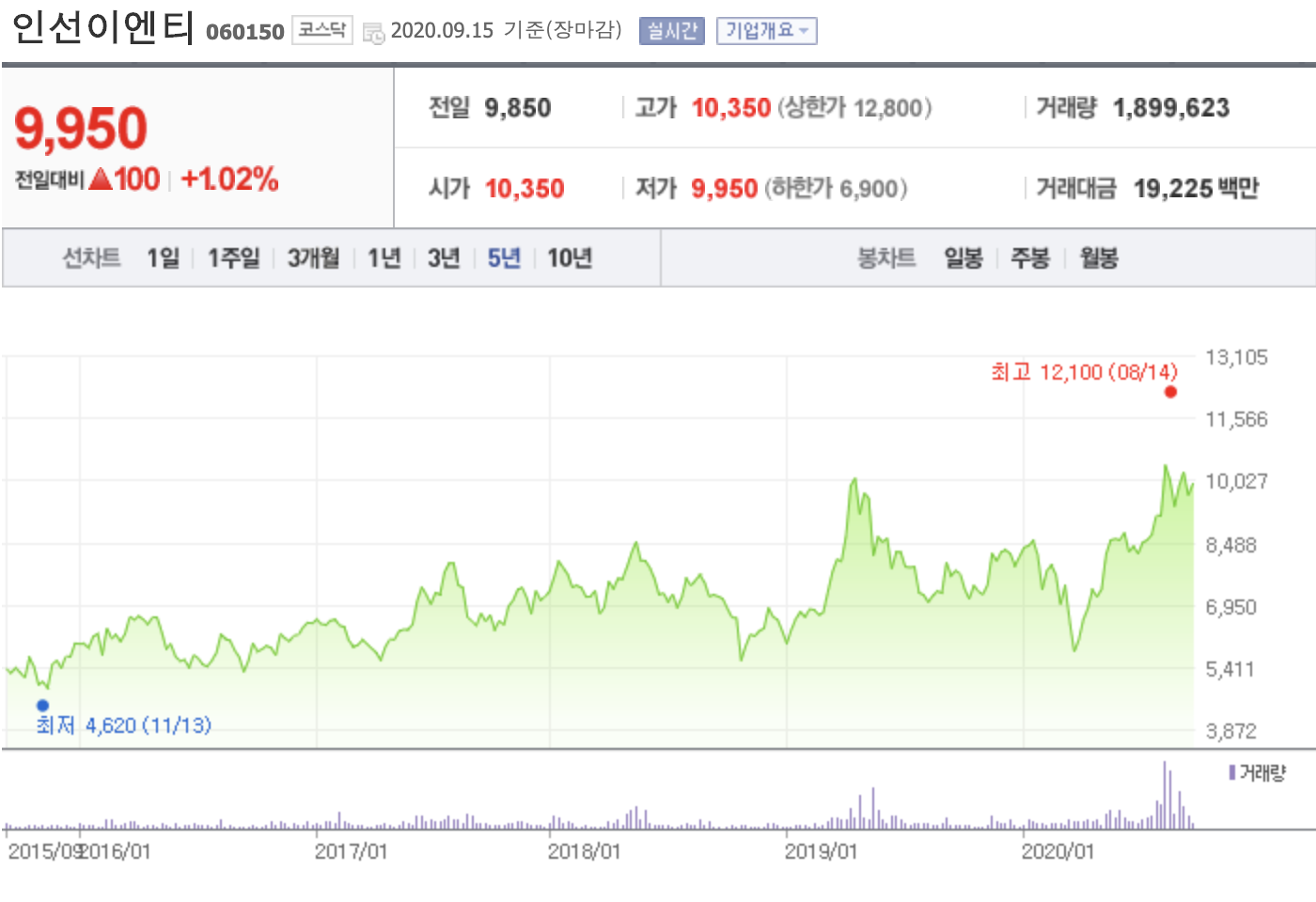
Task: Click the 고가 value 10,350
Action: [731, 108]
